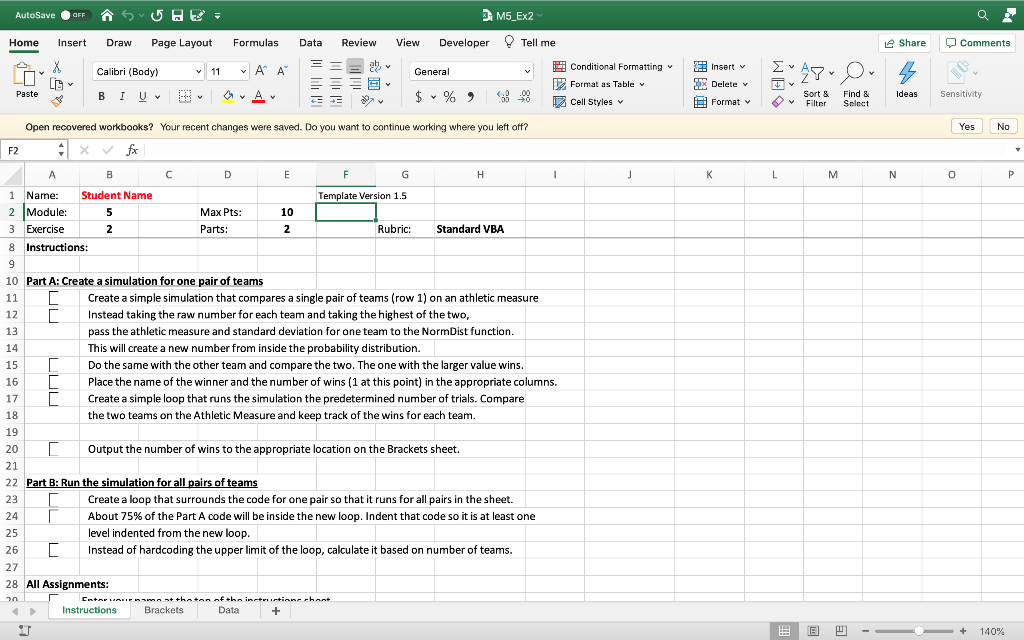1024x640 pixels.
Task: Click the Paste clipboard icon
Action: point(27,75)
